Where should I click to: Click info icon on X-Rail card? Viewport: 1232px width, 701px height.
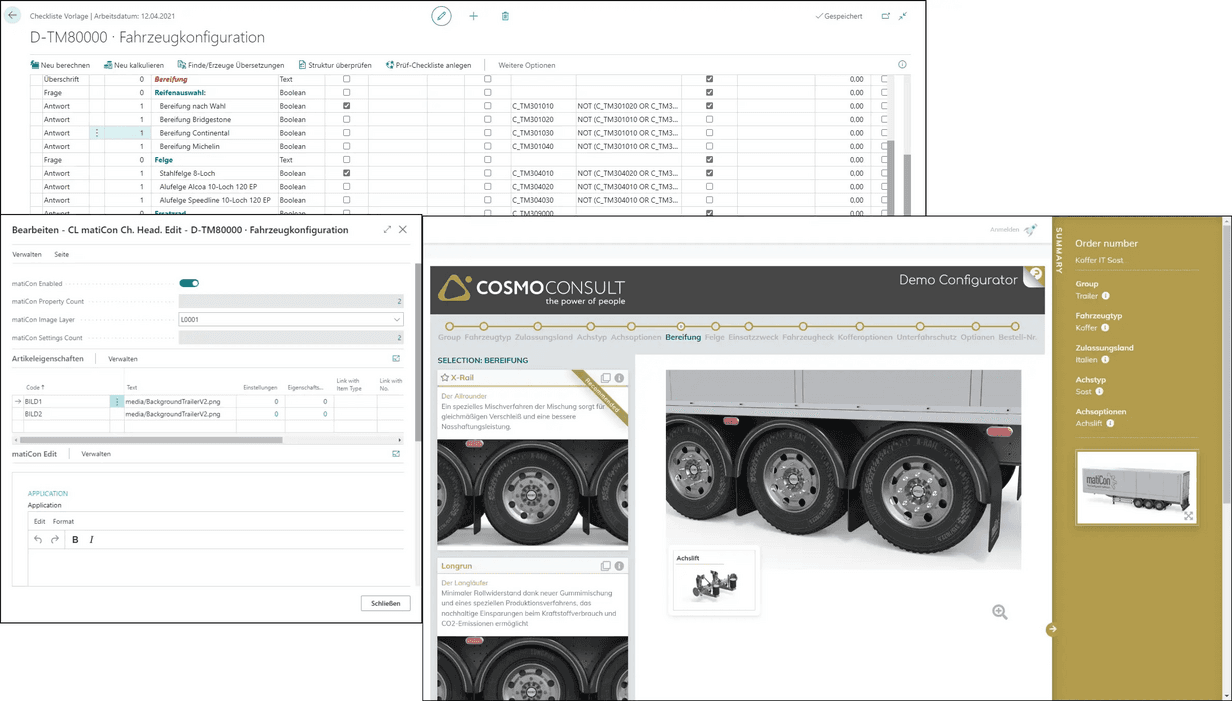coord(619,378)
